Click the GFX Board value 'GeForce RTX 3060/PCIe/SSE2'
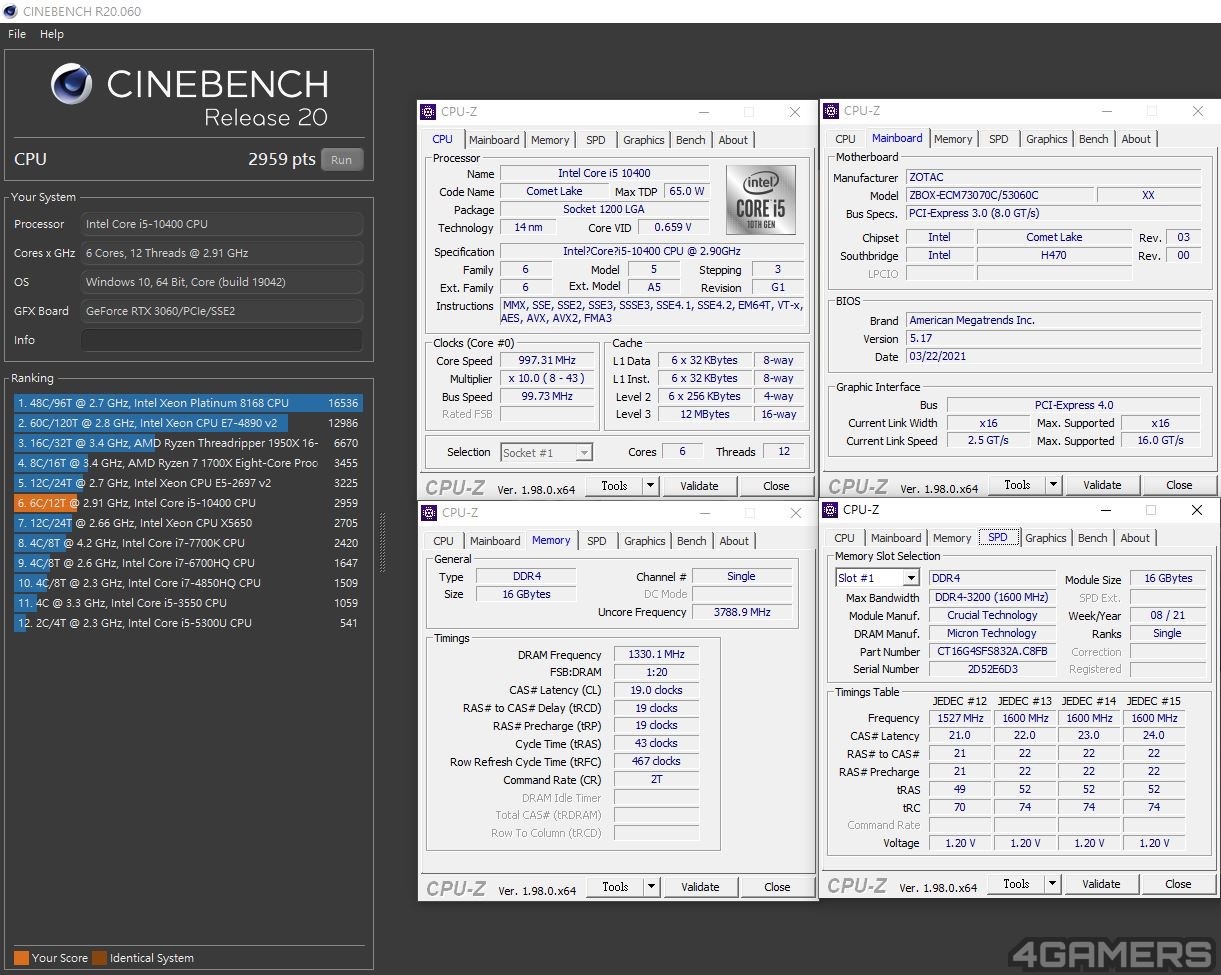 (x=221, y=311)
